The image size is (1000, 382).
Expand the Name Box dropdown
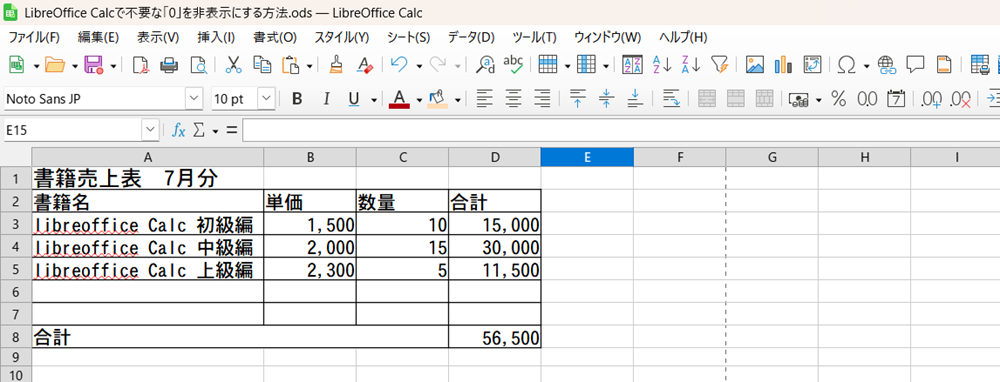(x=151, y=130)
